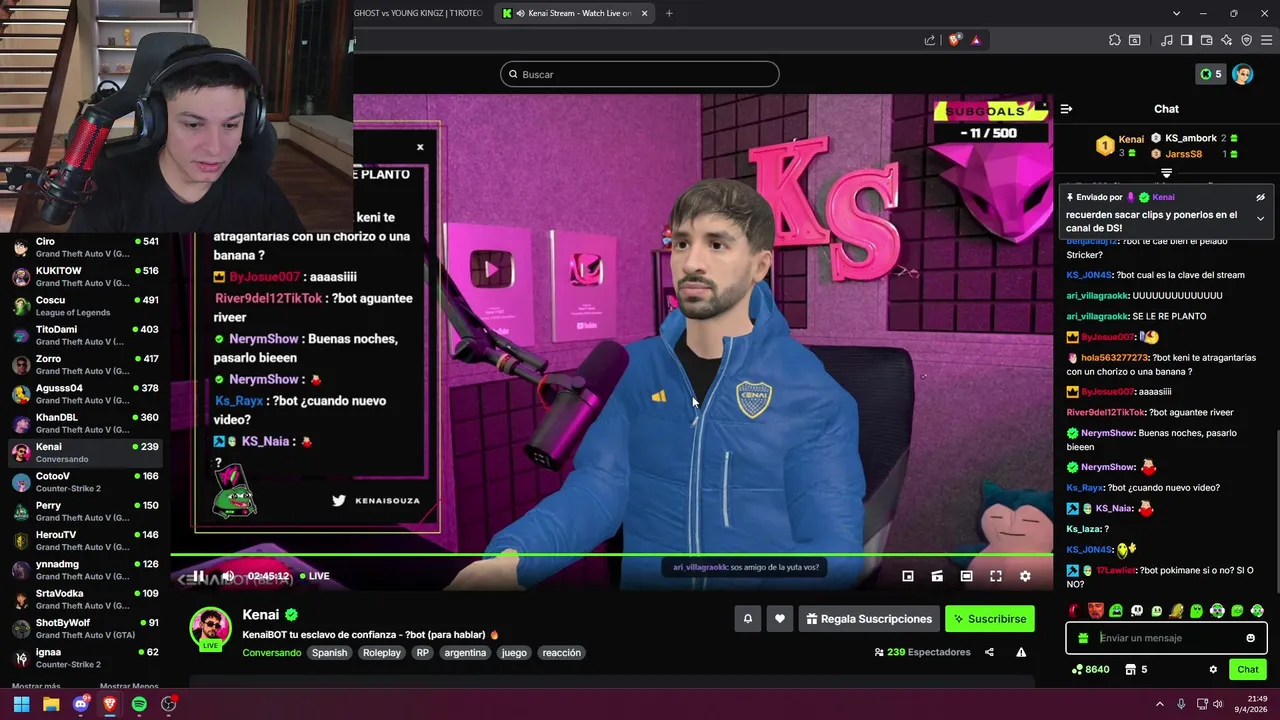This screenshot has height=720, width=1280.
Task: Open the KICKs balance badge showing 5
Action: pyautogui.click(x=1210, y=74)
